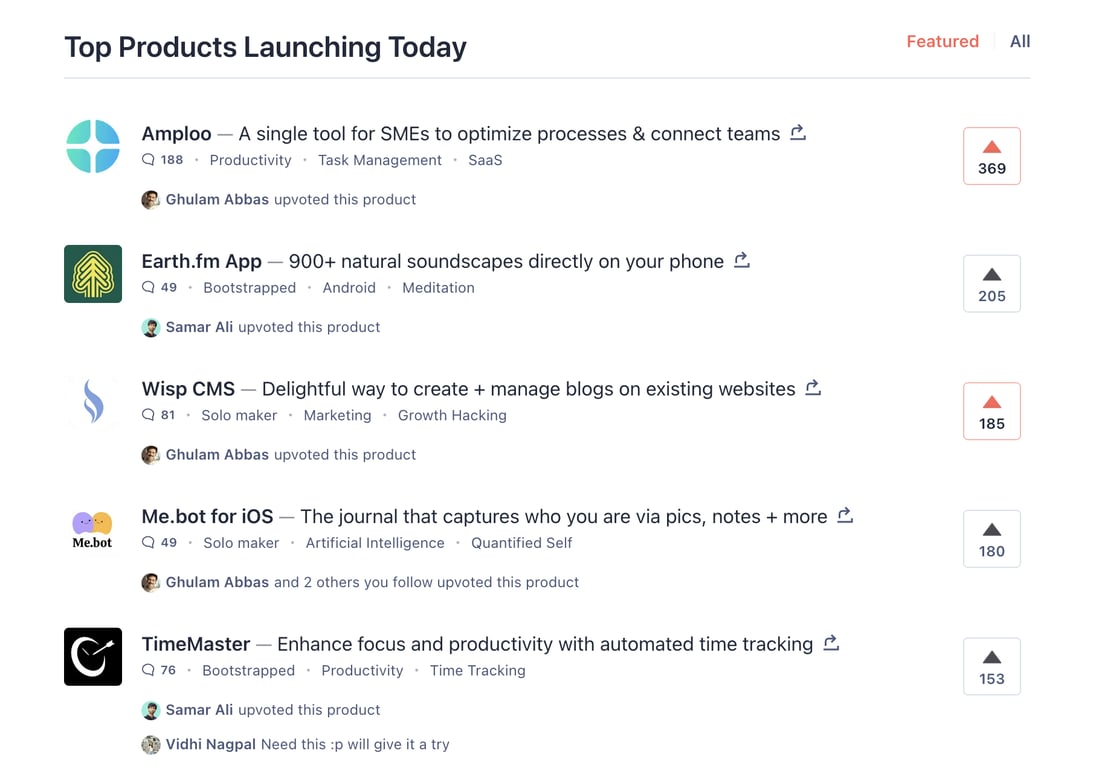Switch to the Featured tab
The height and width of the screenshot is (768, 1096).
[942, 41]
